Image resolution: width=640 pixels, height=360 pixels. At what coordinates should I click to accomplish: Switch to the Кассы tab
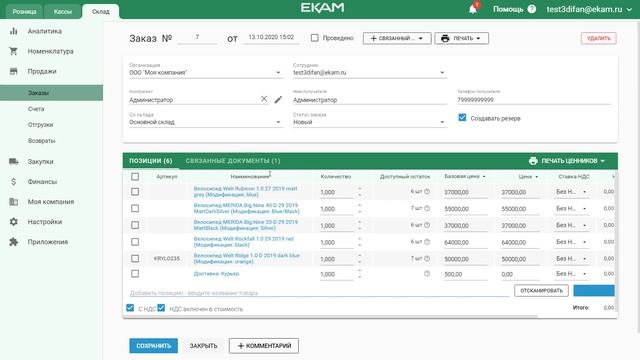62,11
